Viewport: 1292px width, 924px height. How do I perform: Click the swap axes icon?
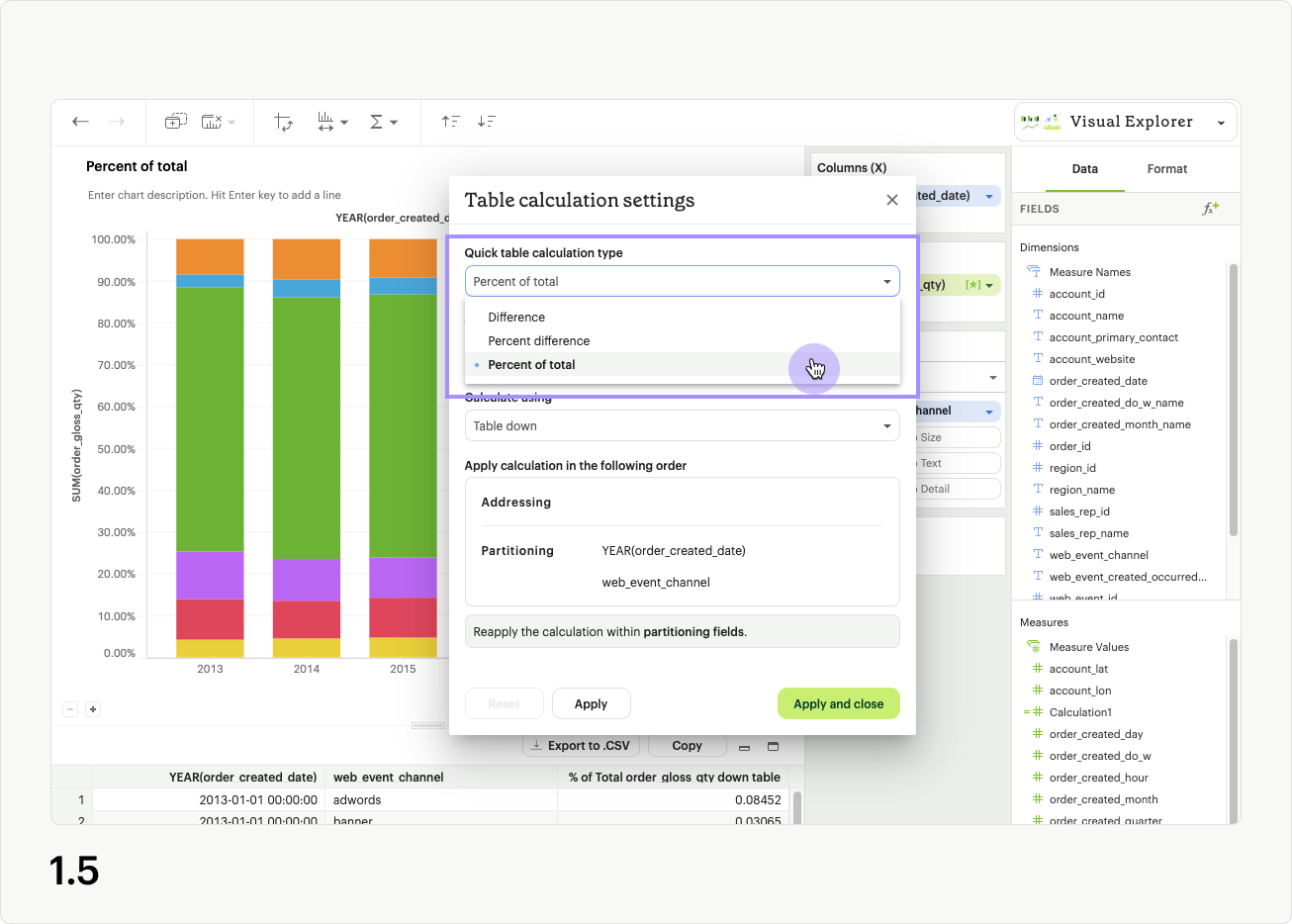coord(284,122)
